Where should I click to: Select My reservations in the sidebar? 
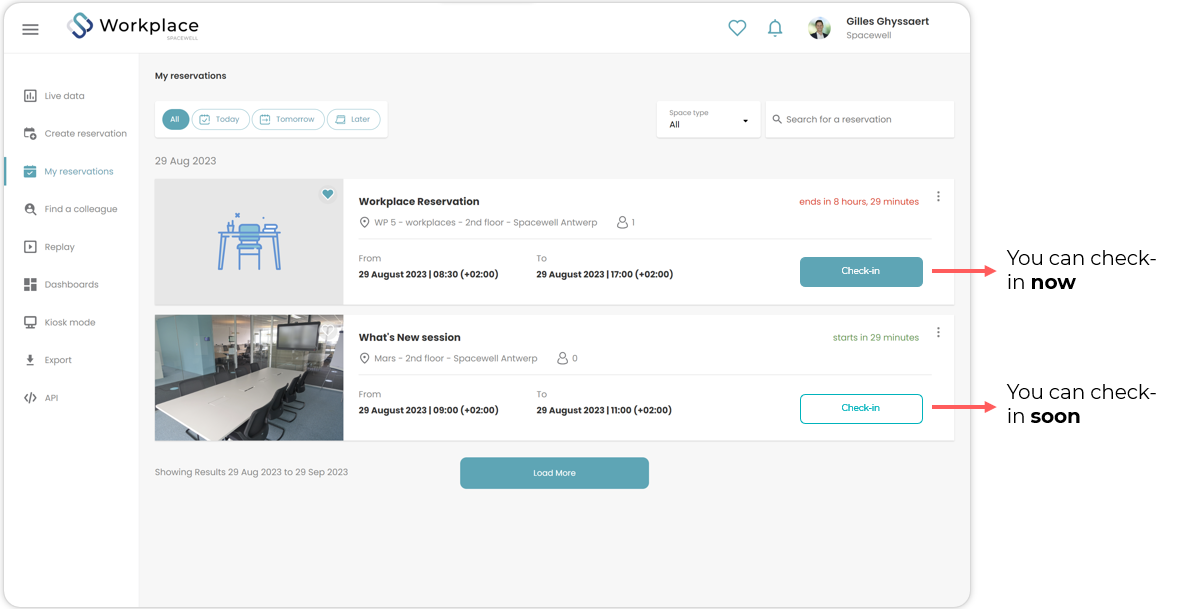pyautogui.click(x=79, y=171)
